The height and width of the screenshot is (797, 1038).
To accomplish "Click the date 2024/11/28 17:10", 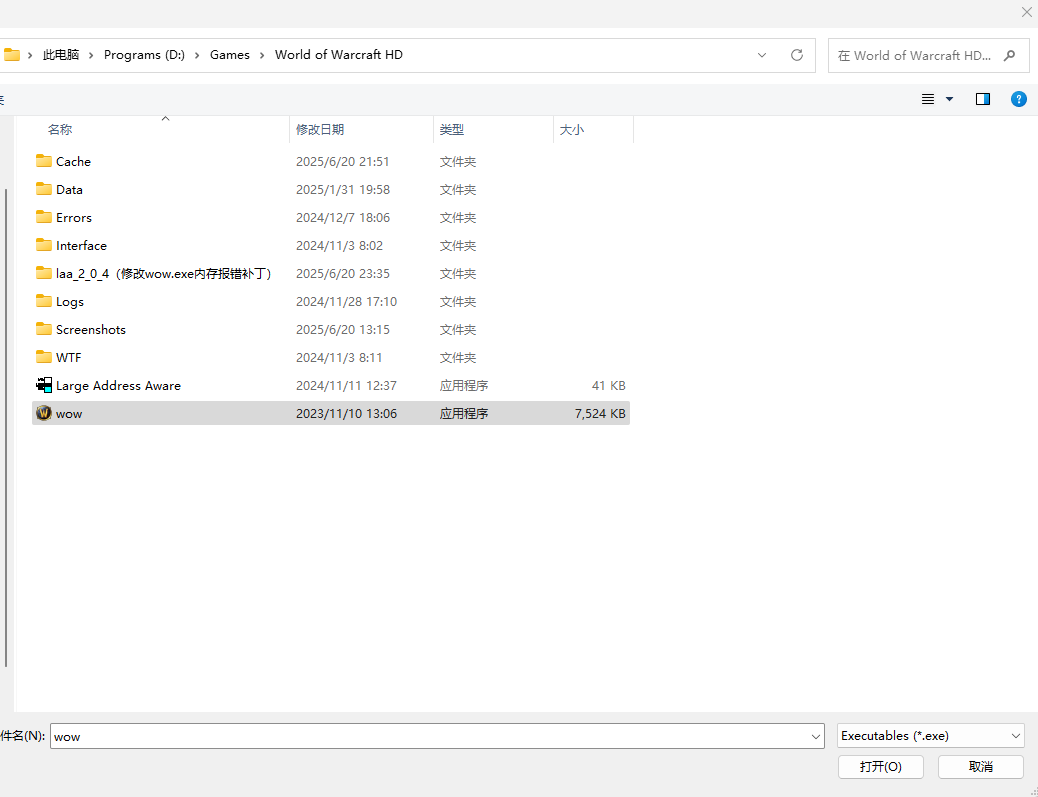I will (346, 302).
